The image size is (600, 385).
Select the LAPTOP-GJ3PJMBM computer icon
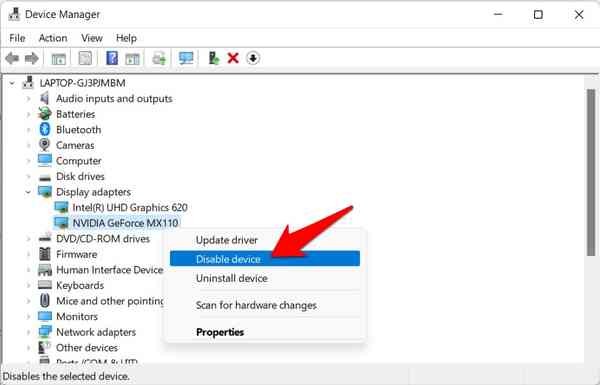[x=28, y=83]
